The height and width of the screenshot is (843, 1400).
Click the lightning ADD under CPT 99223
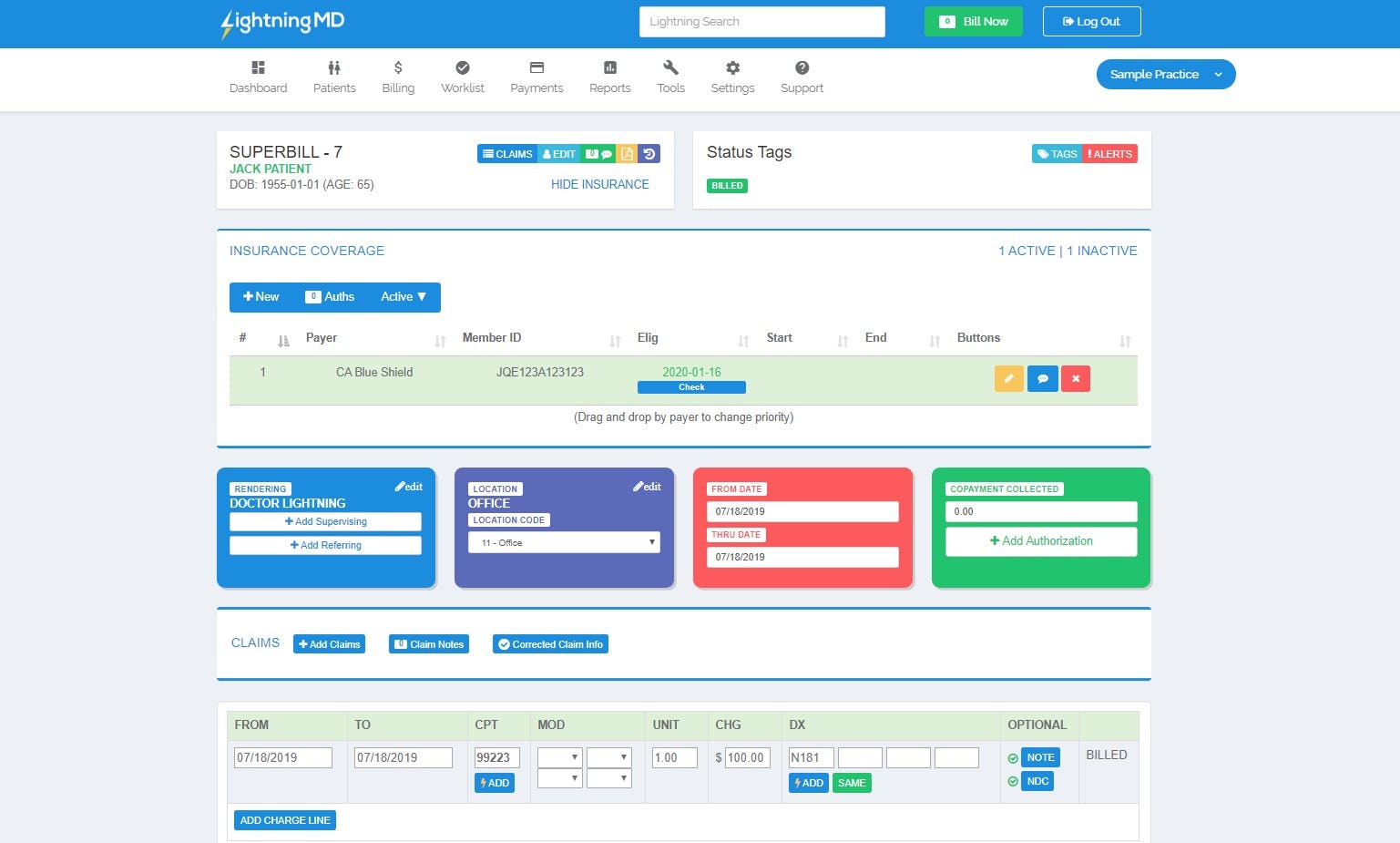(495, 782)
